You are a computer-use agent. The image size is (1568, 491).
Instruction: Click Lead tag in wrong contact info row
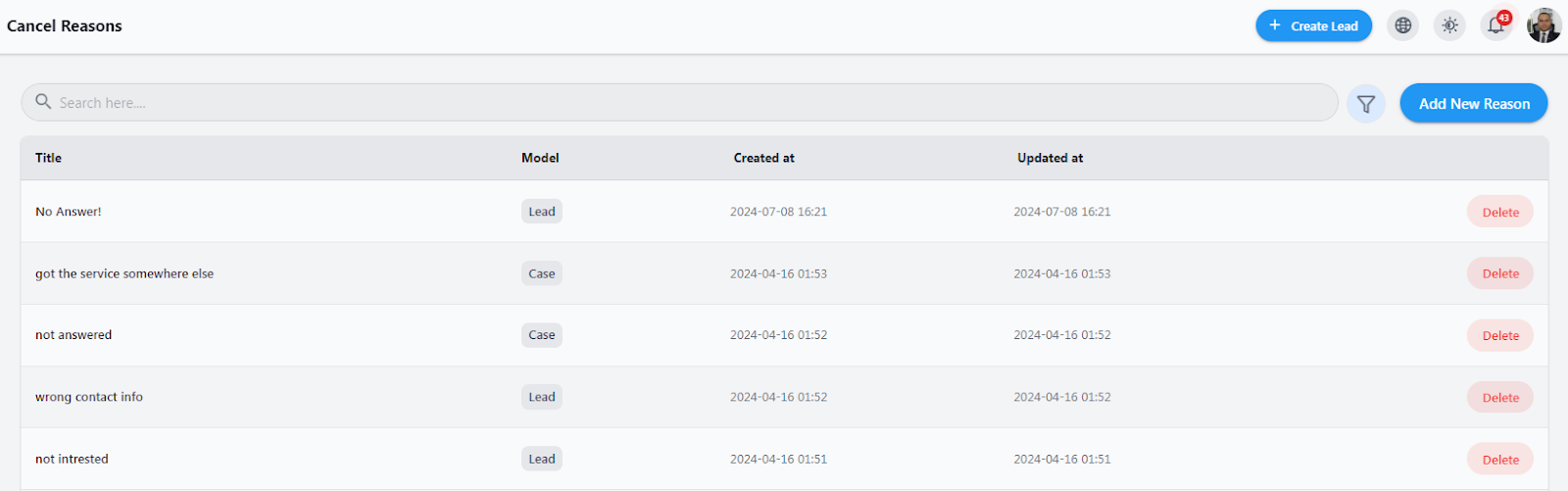(542, 397)
